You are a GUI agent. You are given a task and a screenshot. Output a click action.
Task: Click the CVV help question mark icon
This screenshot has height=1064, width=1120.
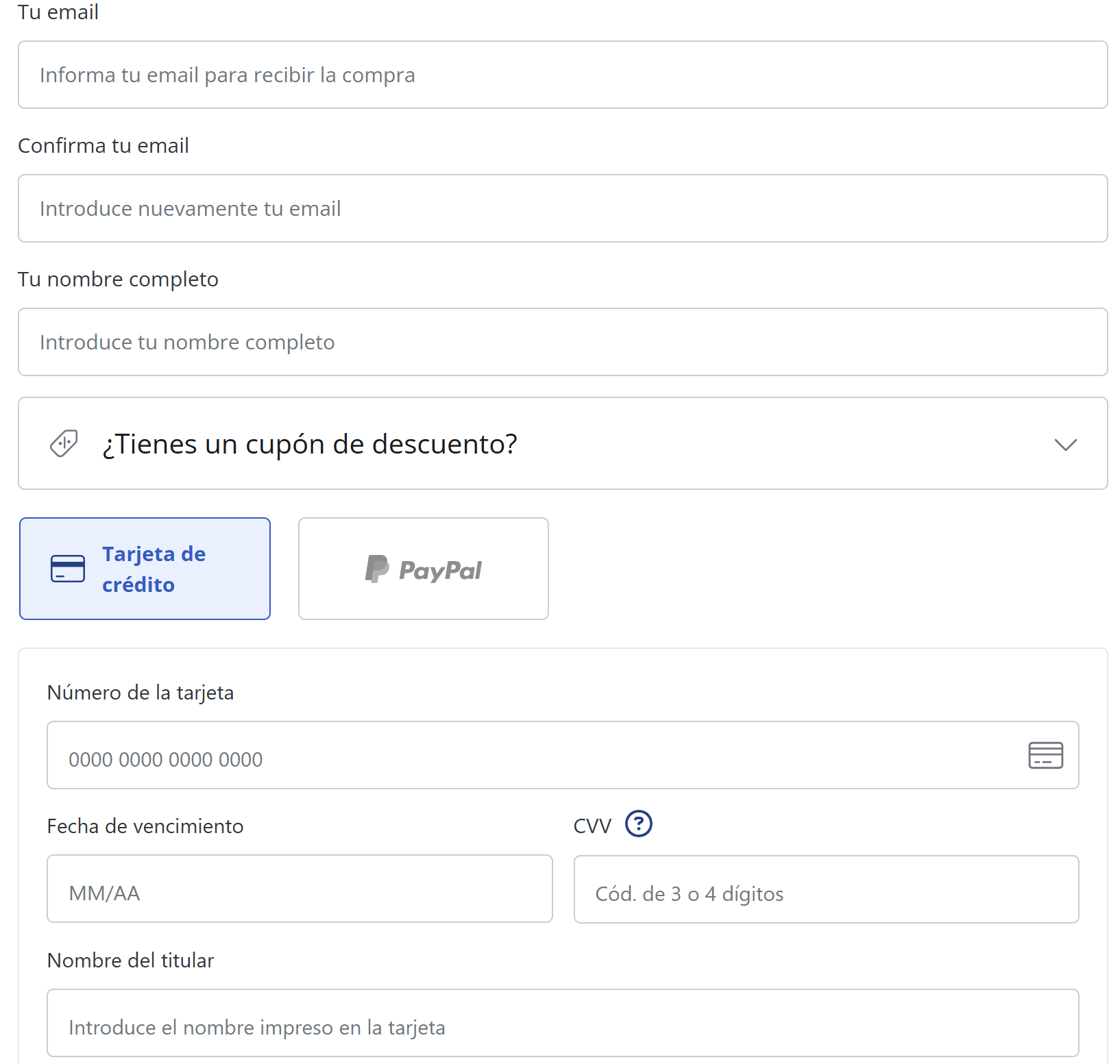pyautogui.click(x=638, y=824)
